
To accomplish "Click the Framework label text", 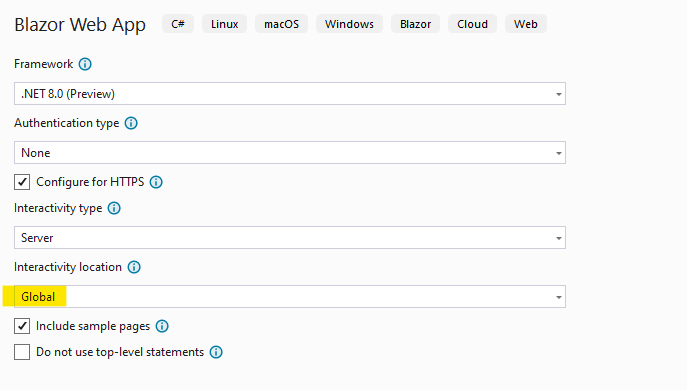I will click(43, 64).
